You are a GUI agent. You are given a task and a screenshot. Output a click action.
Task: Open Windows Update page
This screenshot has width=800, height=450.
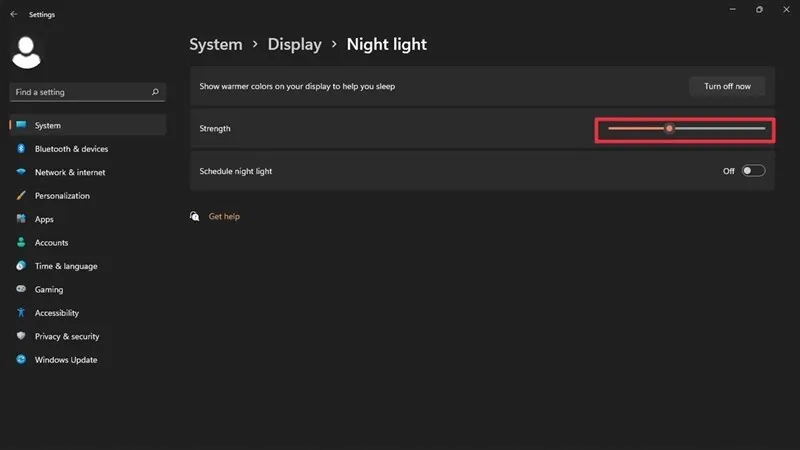tap(88, 360)
